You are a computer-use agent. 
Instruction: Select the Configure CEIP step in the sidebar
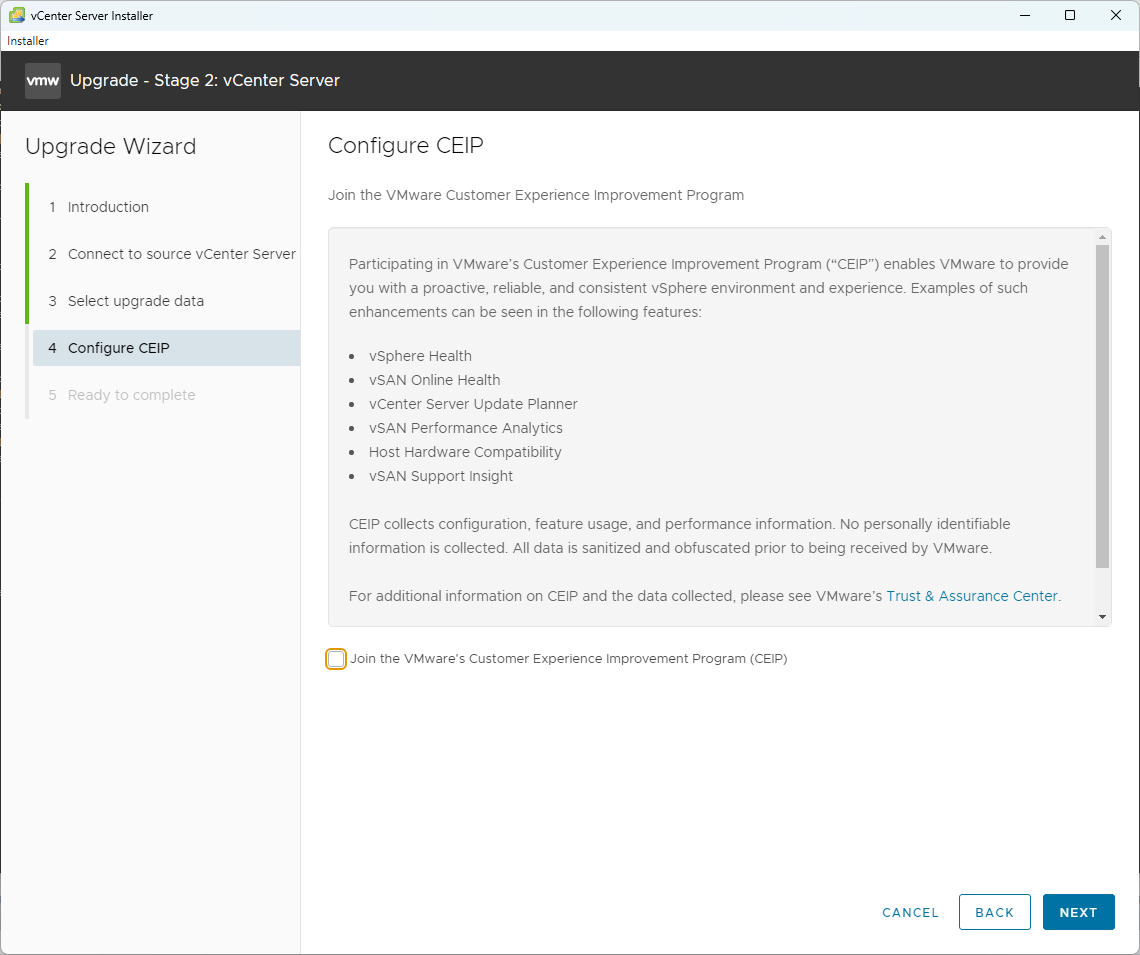118,348
